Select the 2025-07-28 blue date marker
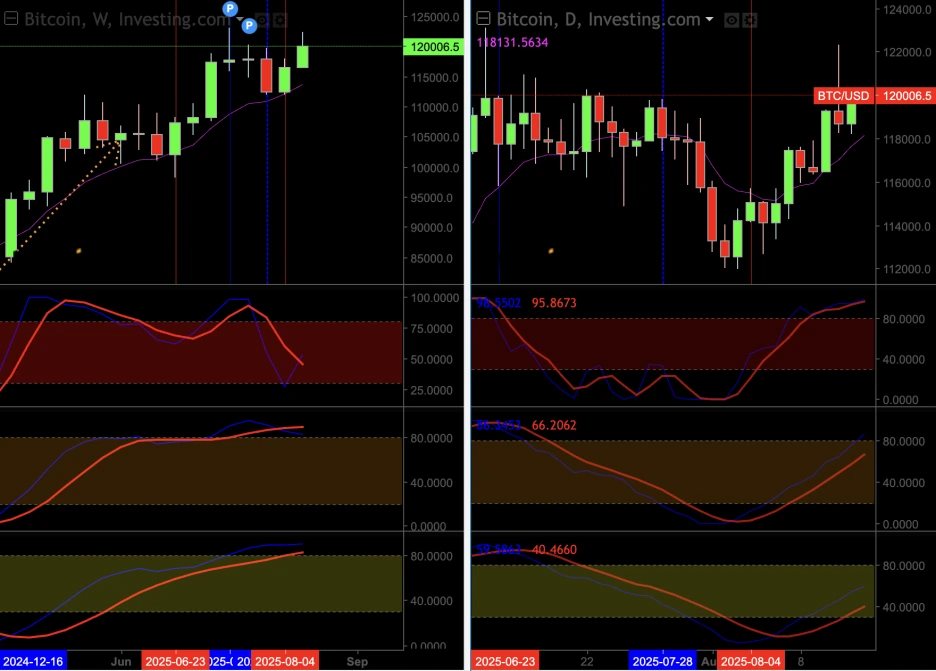 click(662, 661)
